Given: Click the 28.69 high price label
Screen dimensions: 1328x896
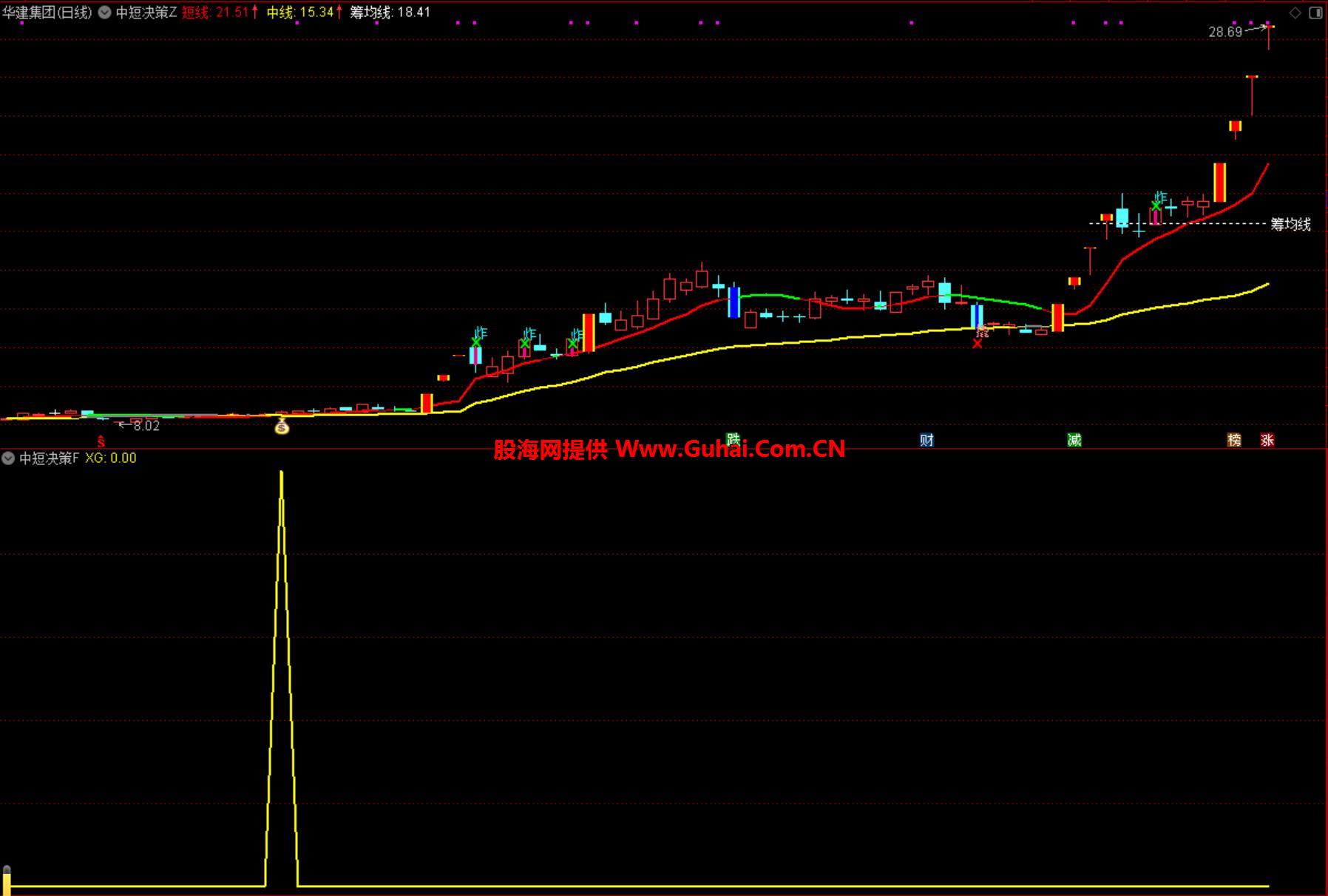Looking at the screenshot, I should (x=1225, y=32).
